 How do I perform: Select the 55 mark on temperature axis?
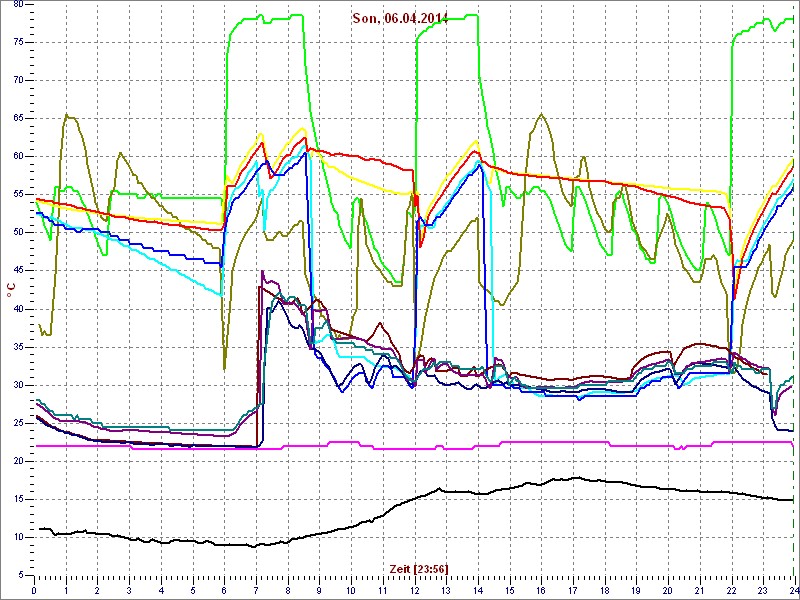click(17, 194)
